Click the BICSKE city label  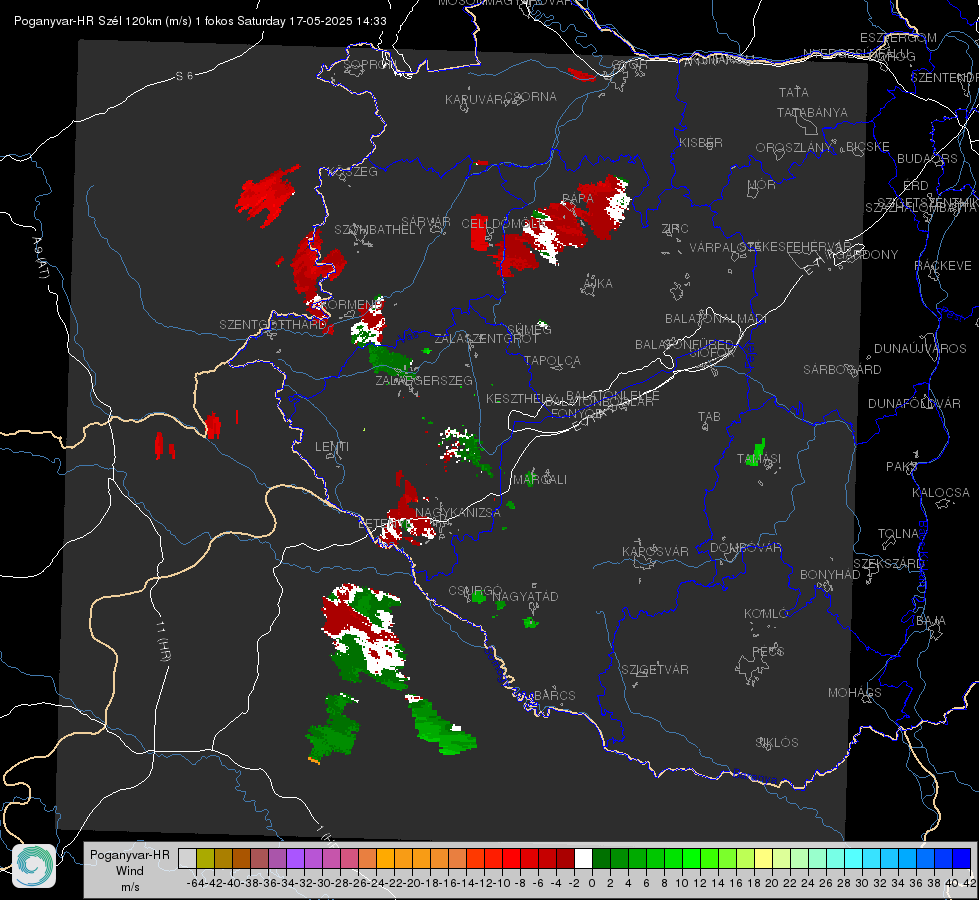pyautogui.click(x=868, y=147)
